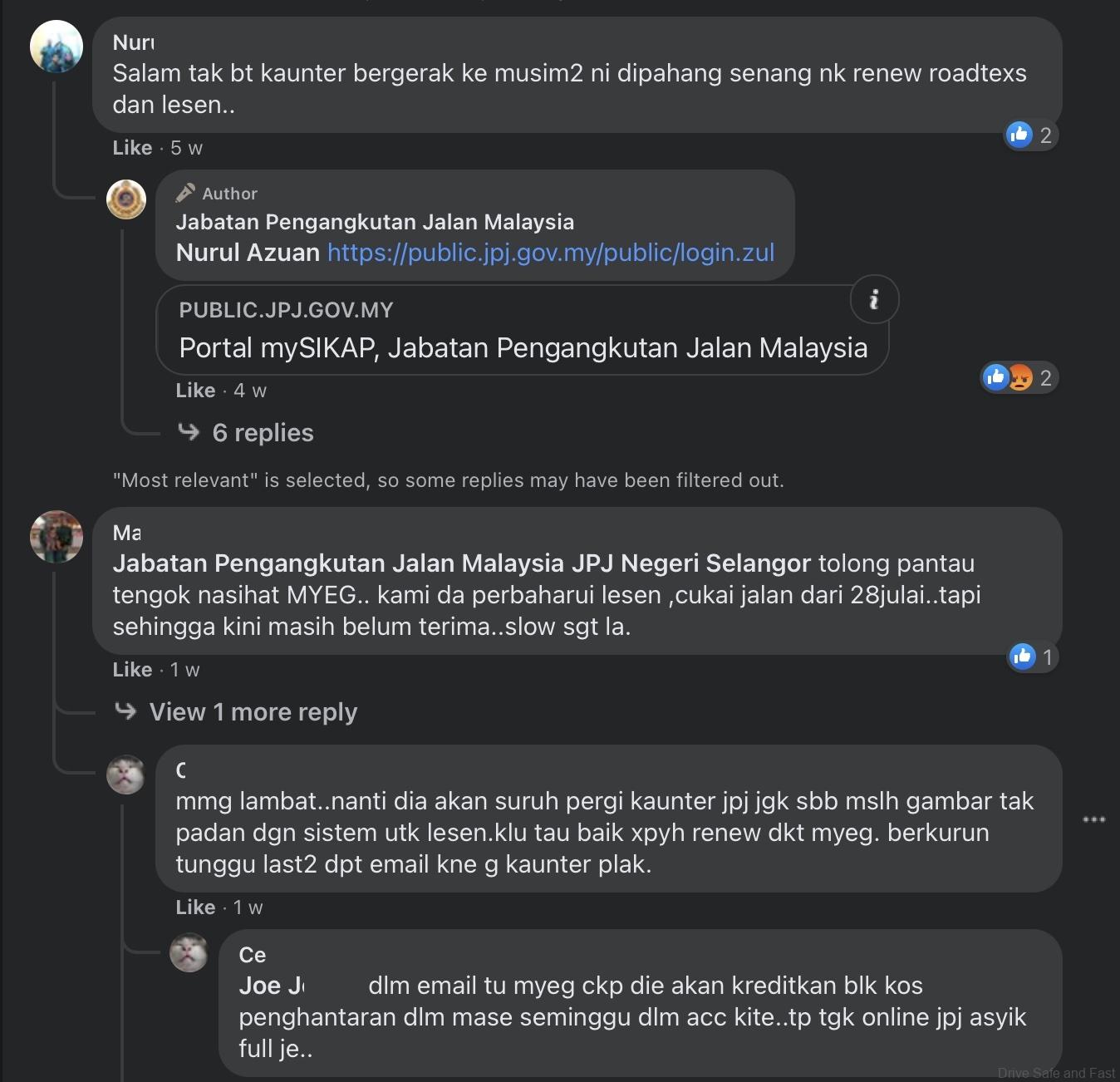This screenshot has height=1082, width=1120.
Task: Expand View 1 more reply
Action: pos(253,711)
